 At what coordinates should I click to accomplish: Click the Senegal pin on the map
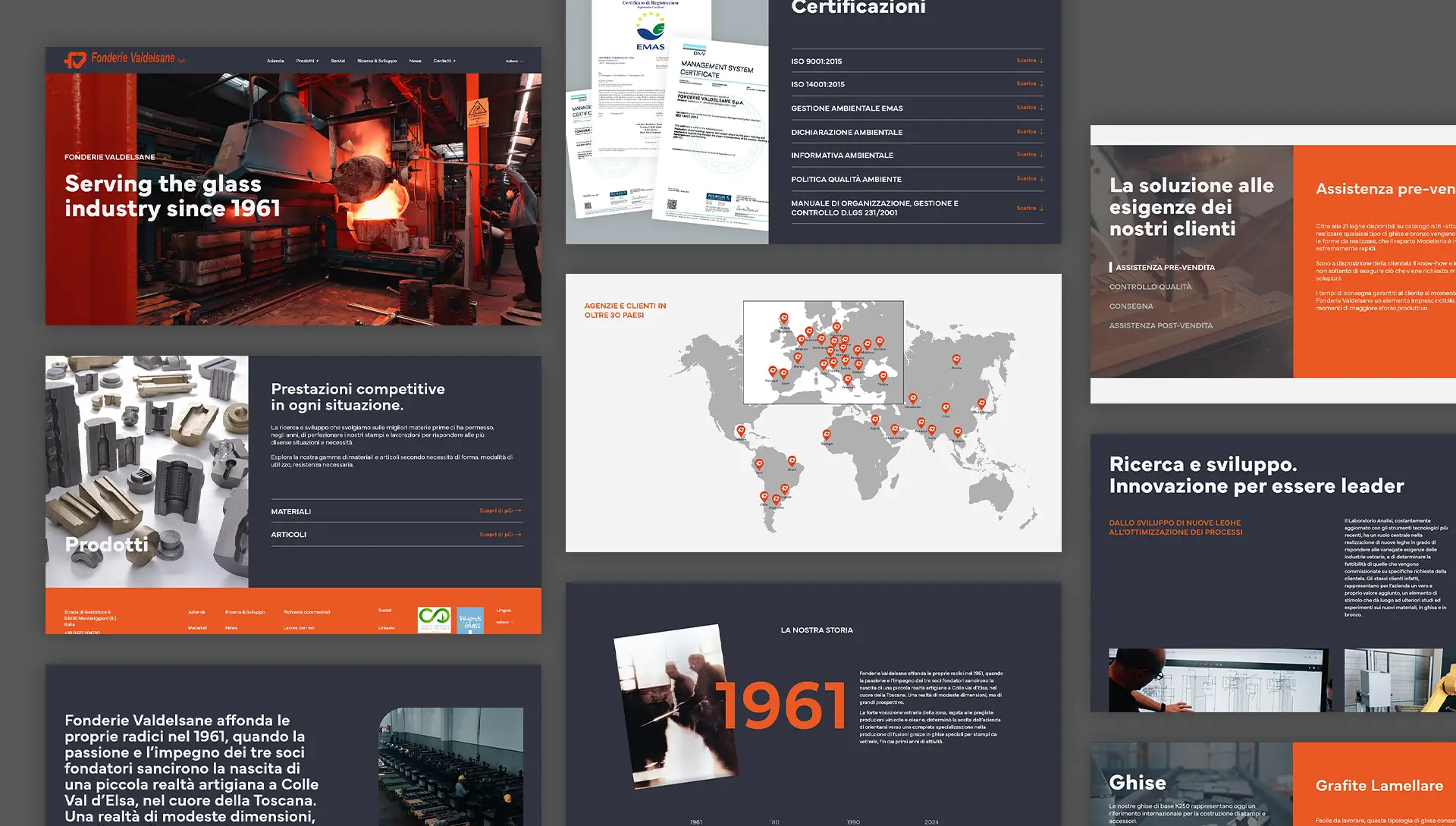coord(827,435)
